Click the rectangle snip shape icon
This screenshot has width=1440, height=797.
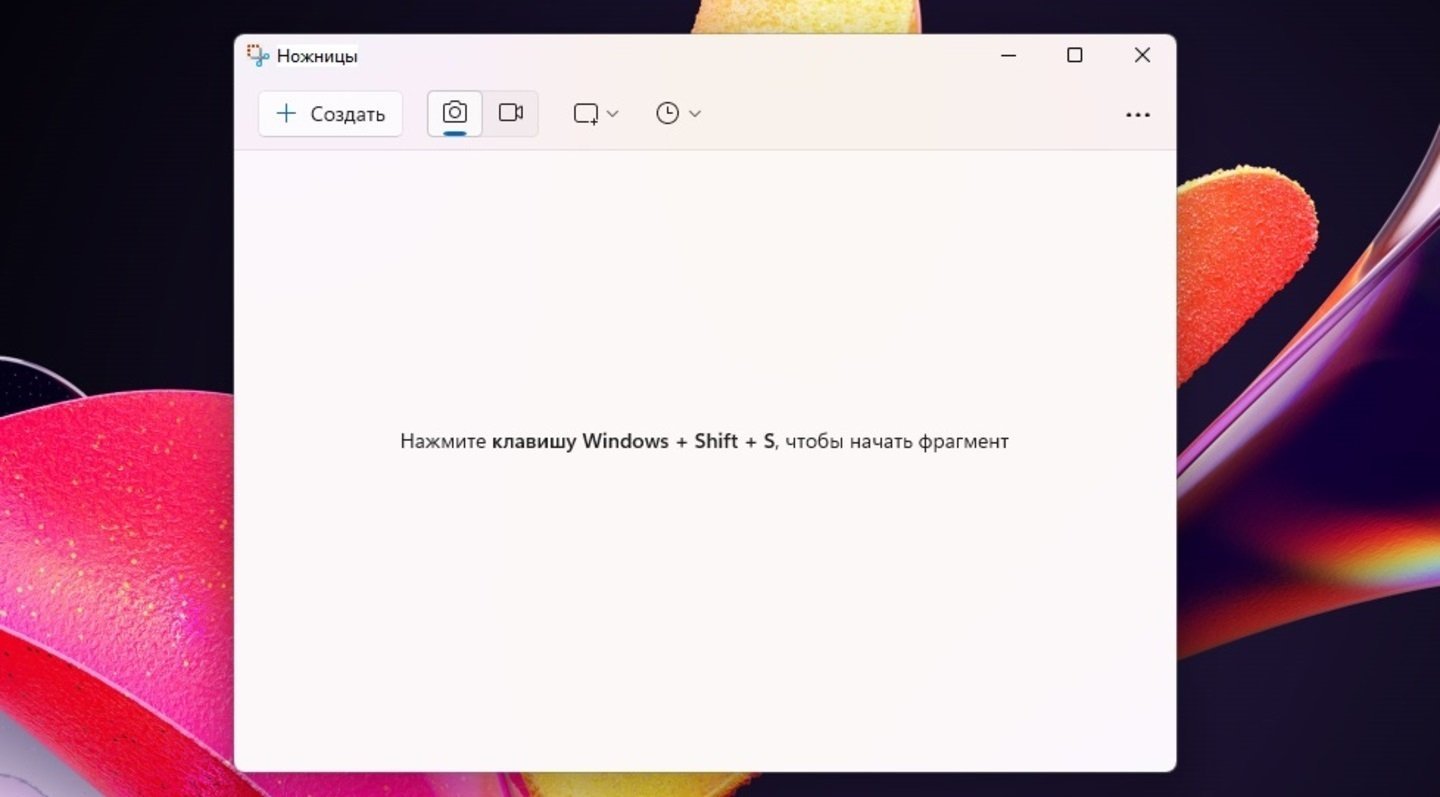click(586, 114)
